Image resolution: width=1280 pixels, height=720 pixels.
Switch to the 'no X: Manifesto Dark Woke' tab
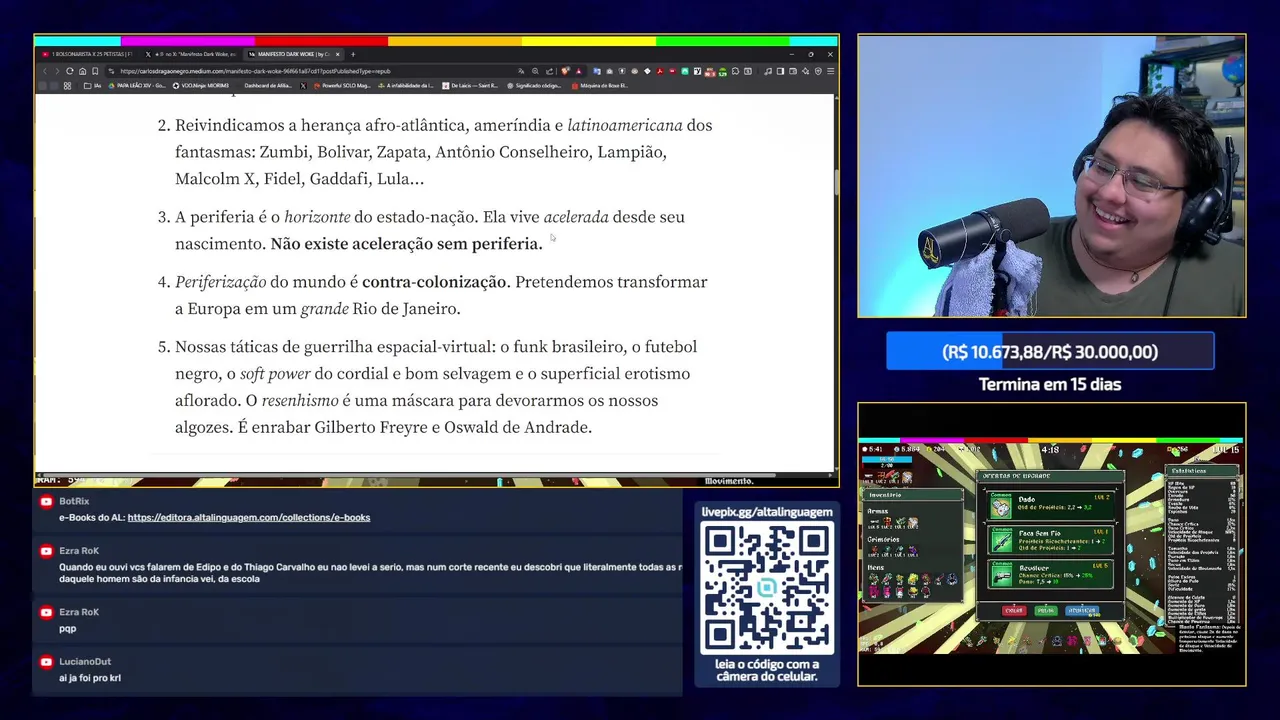tap(190, 54)
